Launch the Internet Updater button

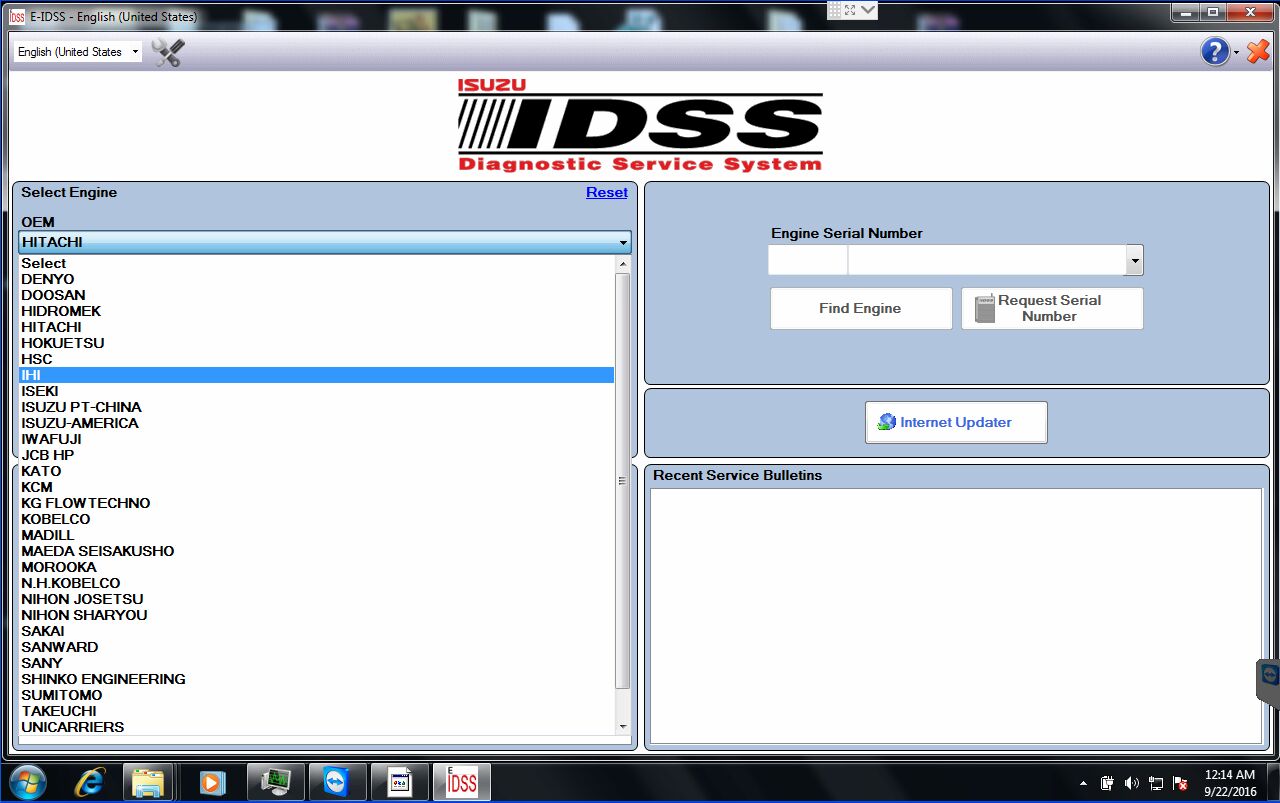point(956,422)
